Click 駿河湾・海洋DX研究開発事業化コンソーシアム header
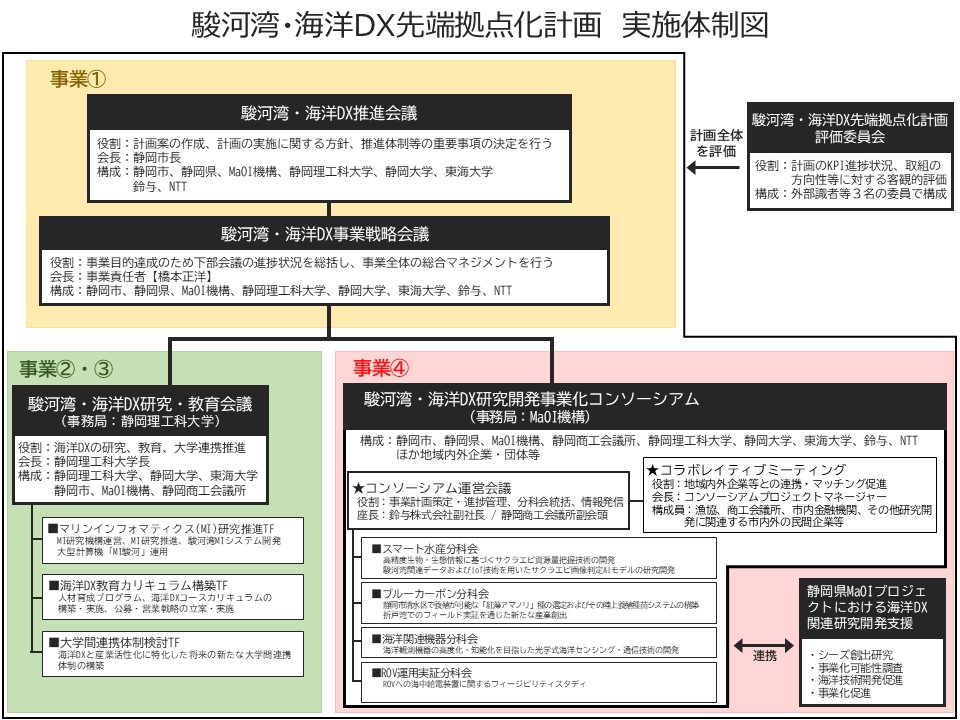Image resolution: width=960 pixels, height=720 pixels. tap(531, 399)
